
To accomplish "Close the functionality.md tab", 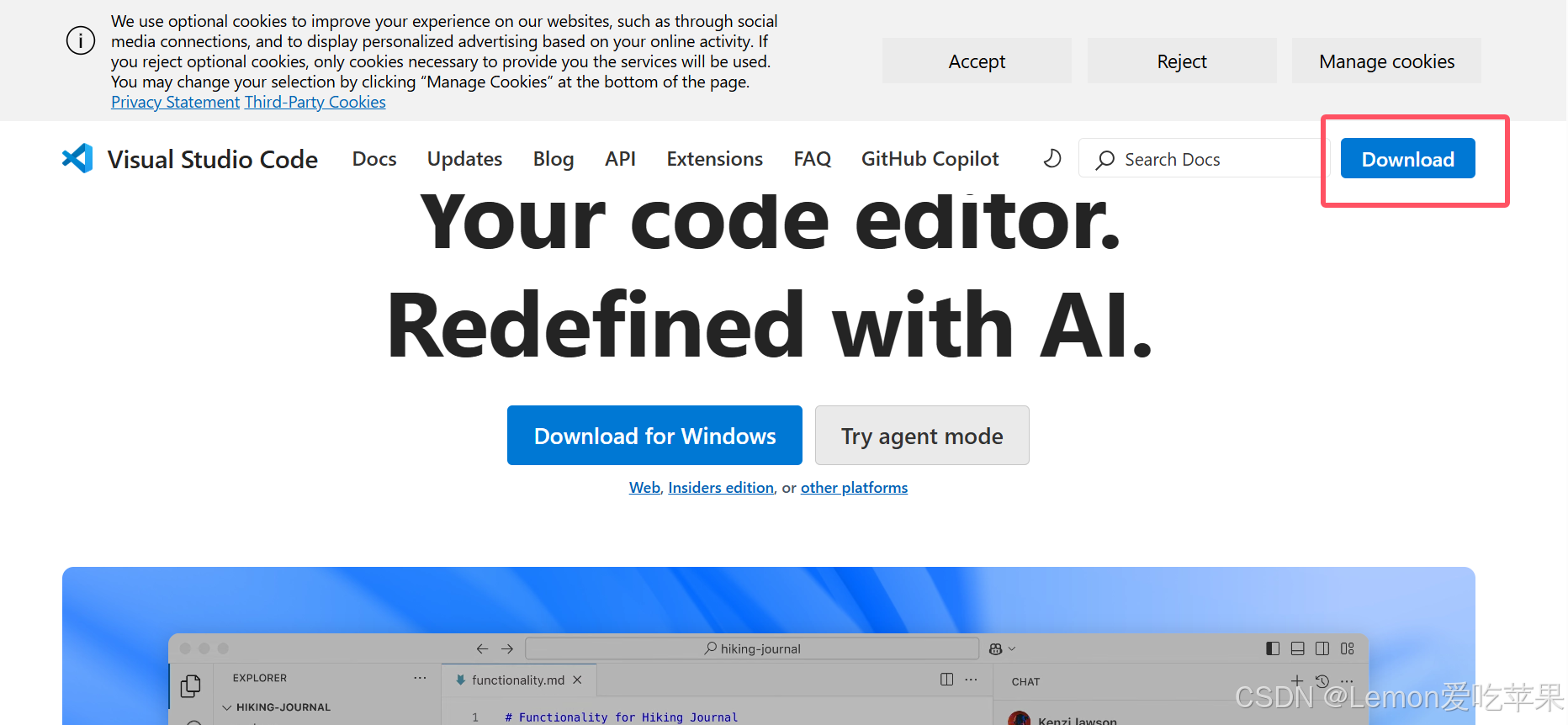I will [x=577, y=680].
